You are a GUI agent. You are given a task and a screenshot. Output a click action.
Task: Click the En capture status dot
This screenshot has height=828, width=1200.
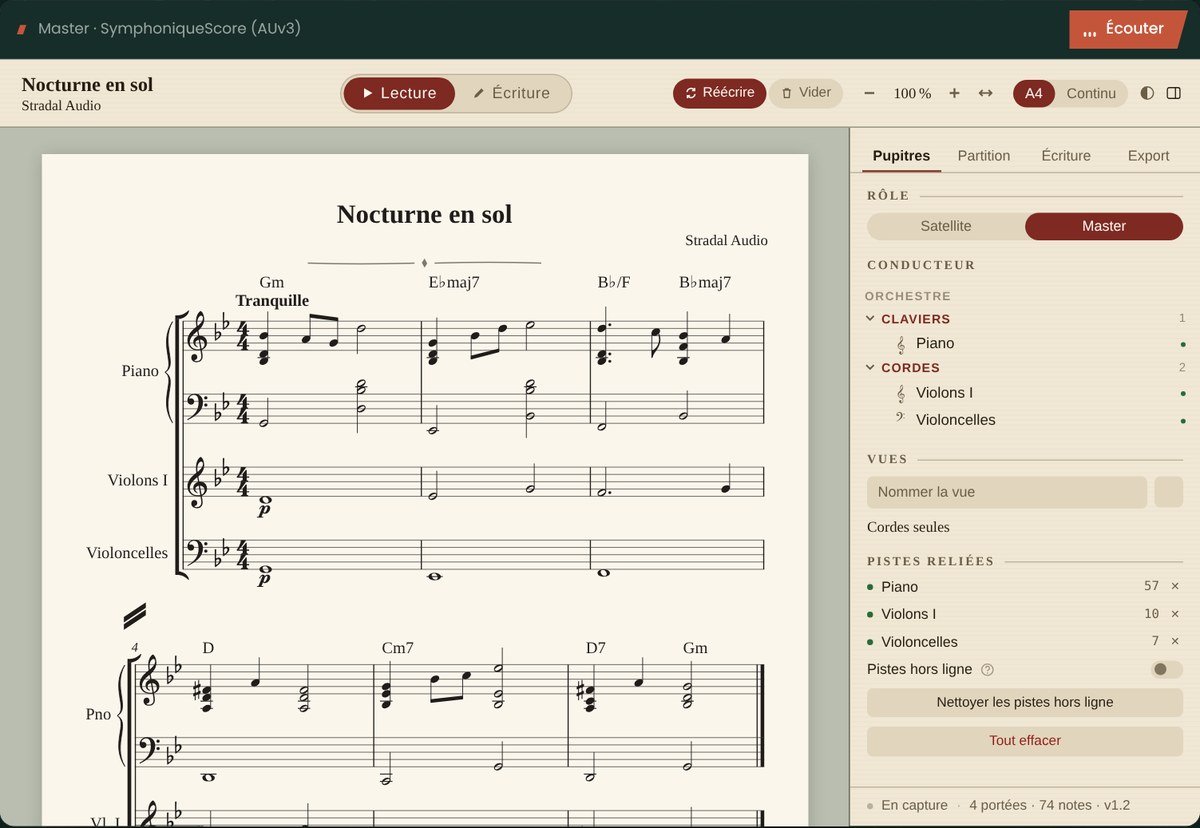tap(870, 805)
